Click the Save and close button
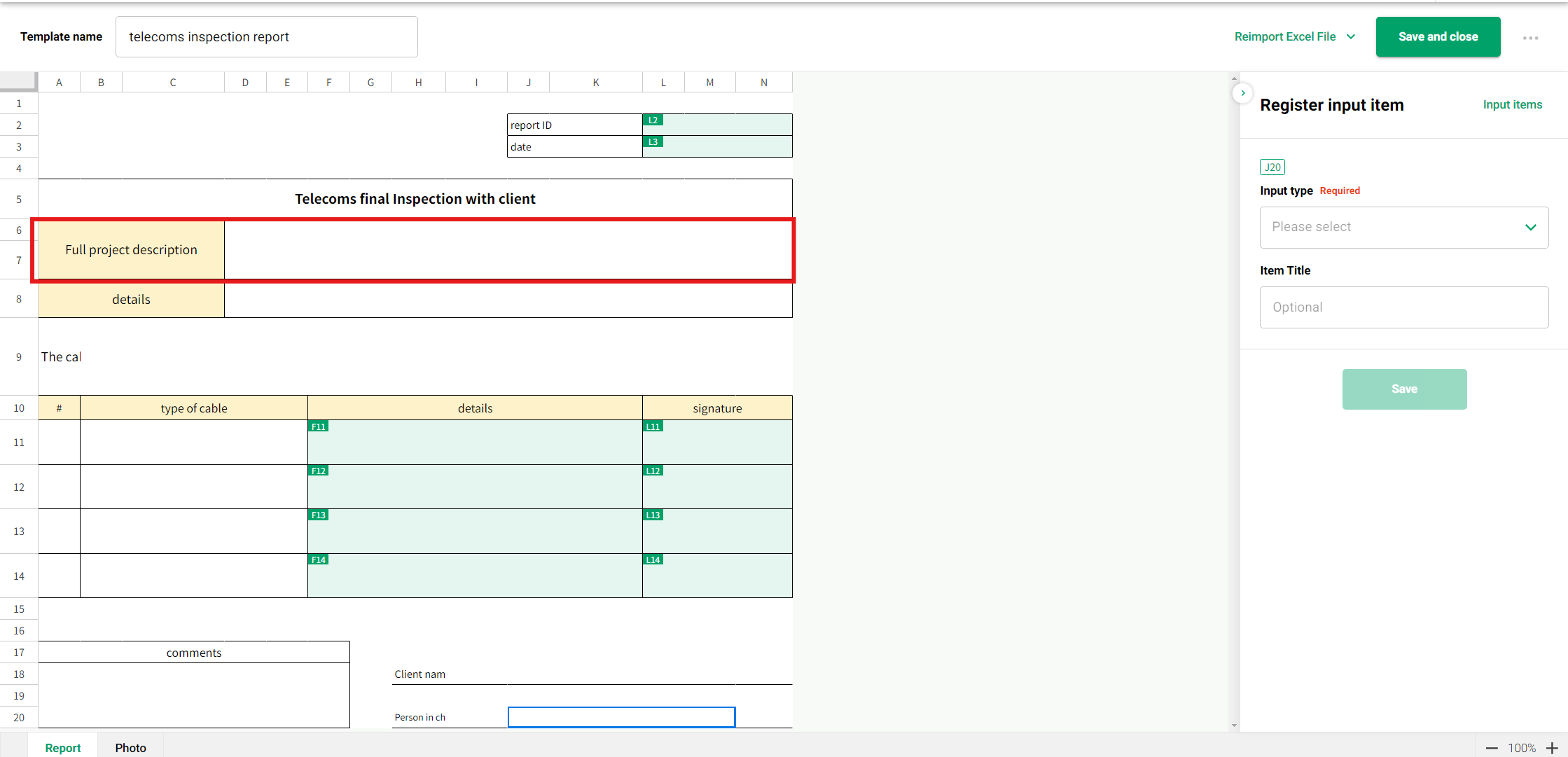 click(x=1438, y=36)
